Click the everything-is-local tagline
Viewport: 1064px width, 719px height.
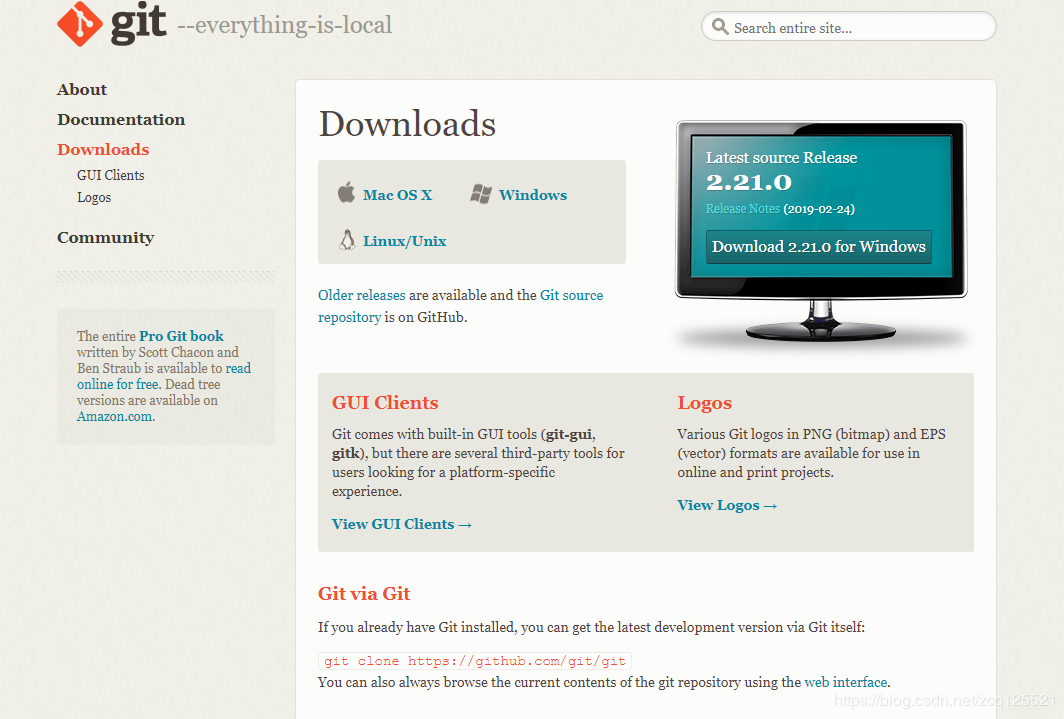click(284, 25)
